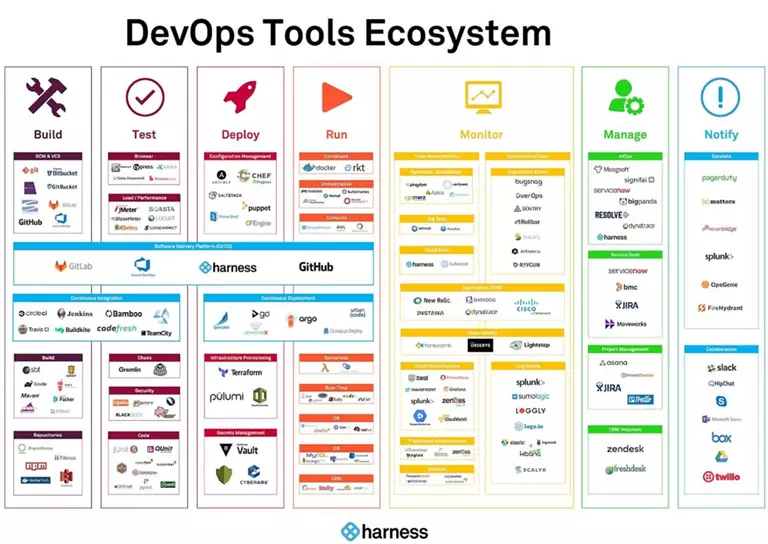Click the Jenkins logo
The width and height of the screenshot is (768, 544).
pyautogui.click(x=74, y=313)
